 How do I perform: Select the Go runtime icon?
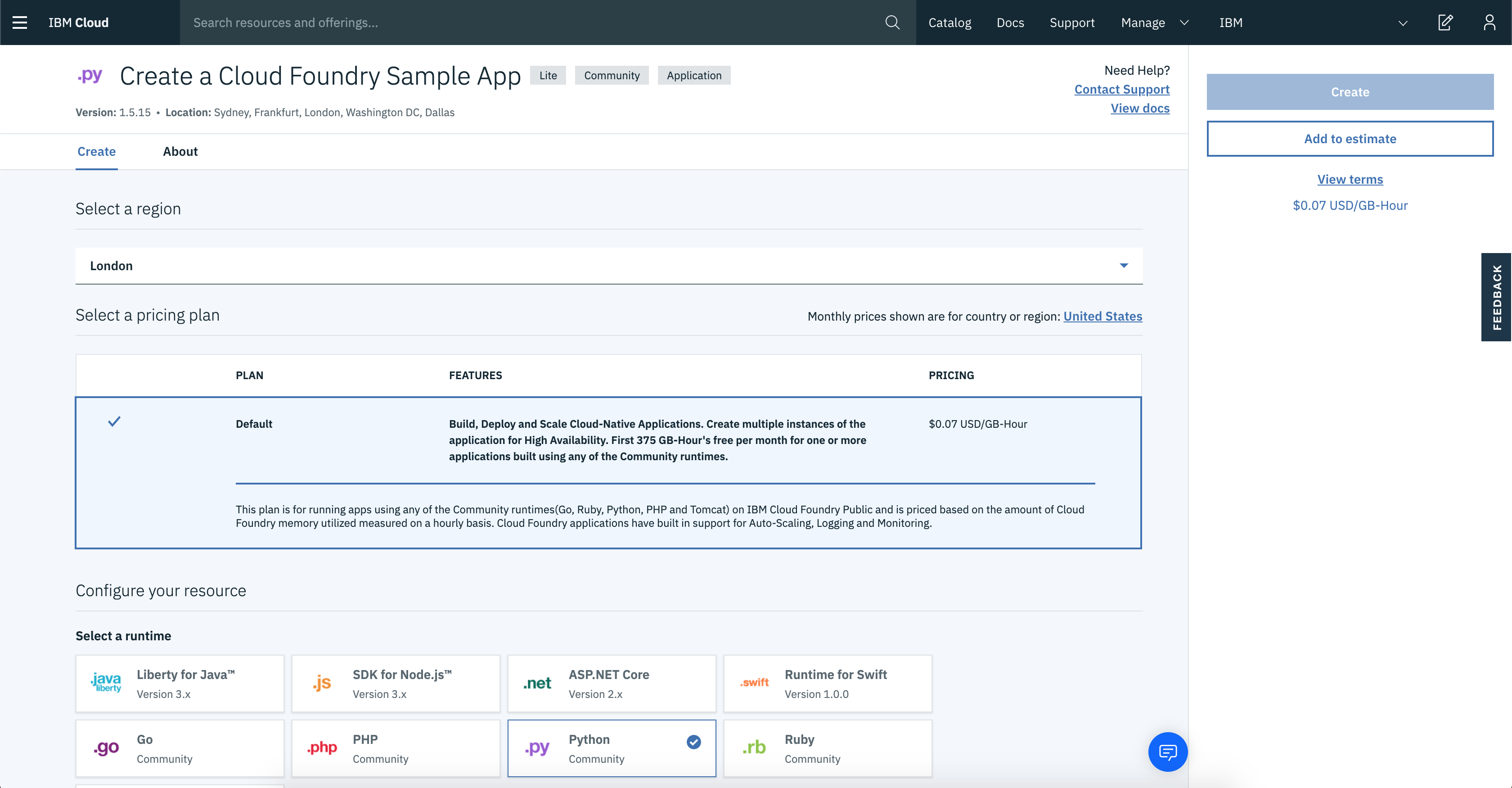pos(106,748)
